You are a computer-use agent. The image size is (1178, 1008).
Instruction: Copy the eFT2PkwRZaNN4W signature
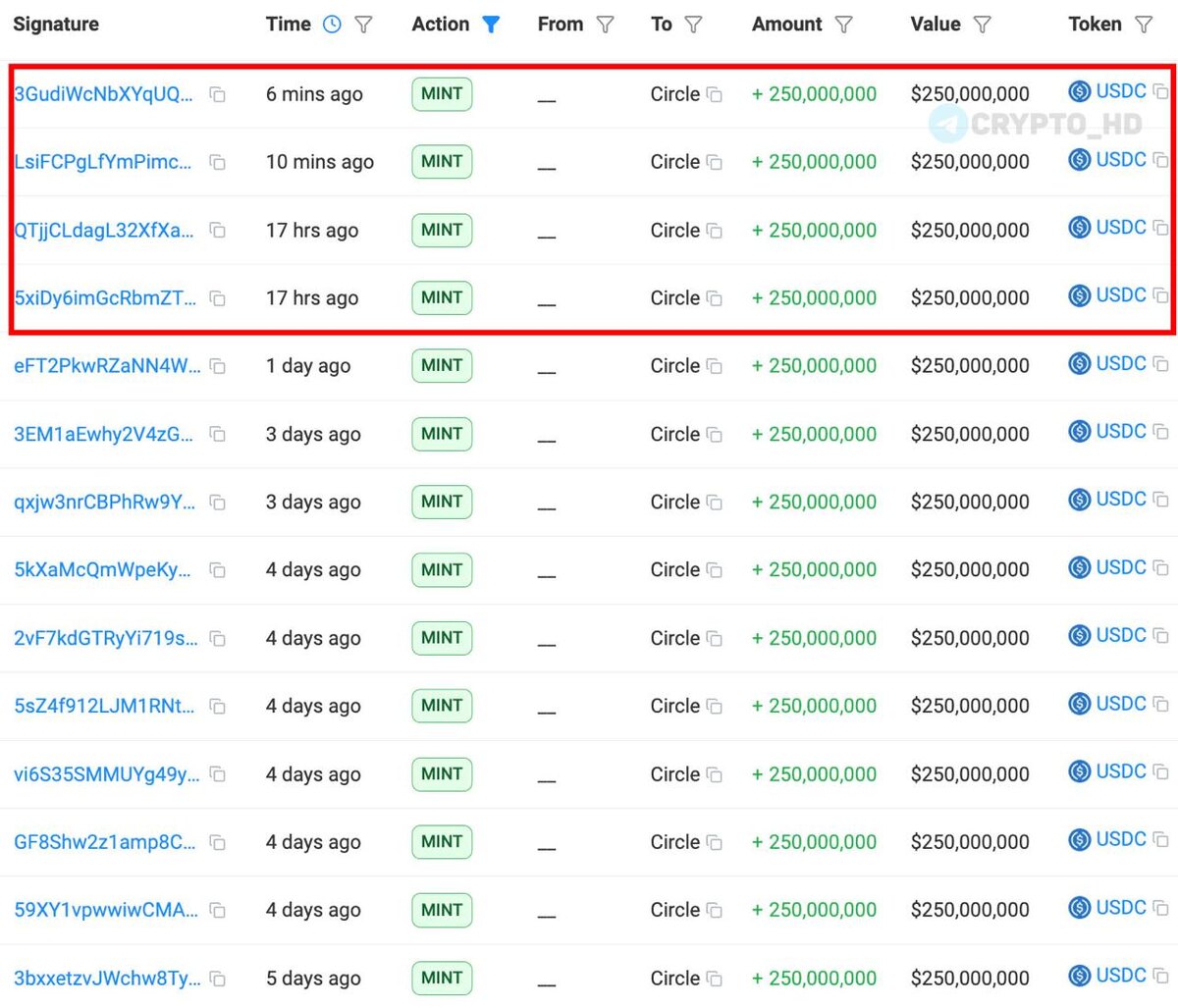(218, 367)
